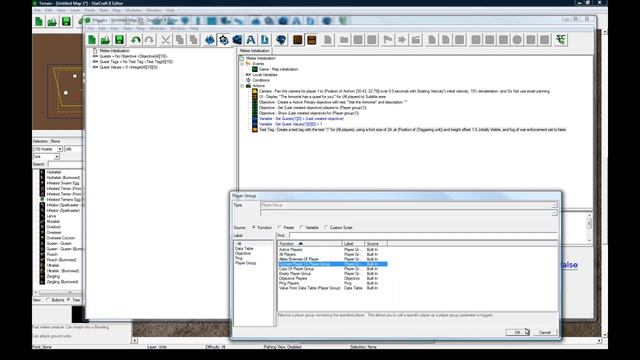Open File menu in Terrain window

tap(38, 10)
